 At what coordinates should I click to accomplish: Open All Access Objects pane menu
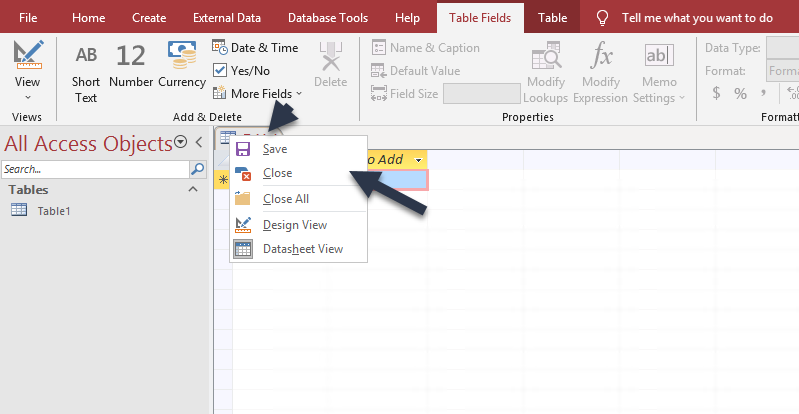[x=181, y=143]
